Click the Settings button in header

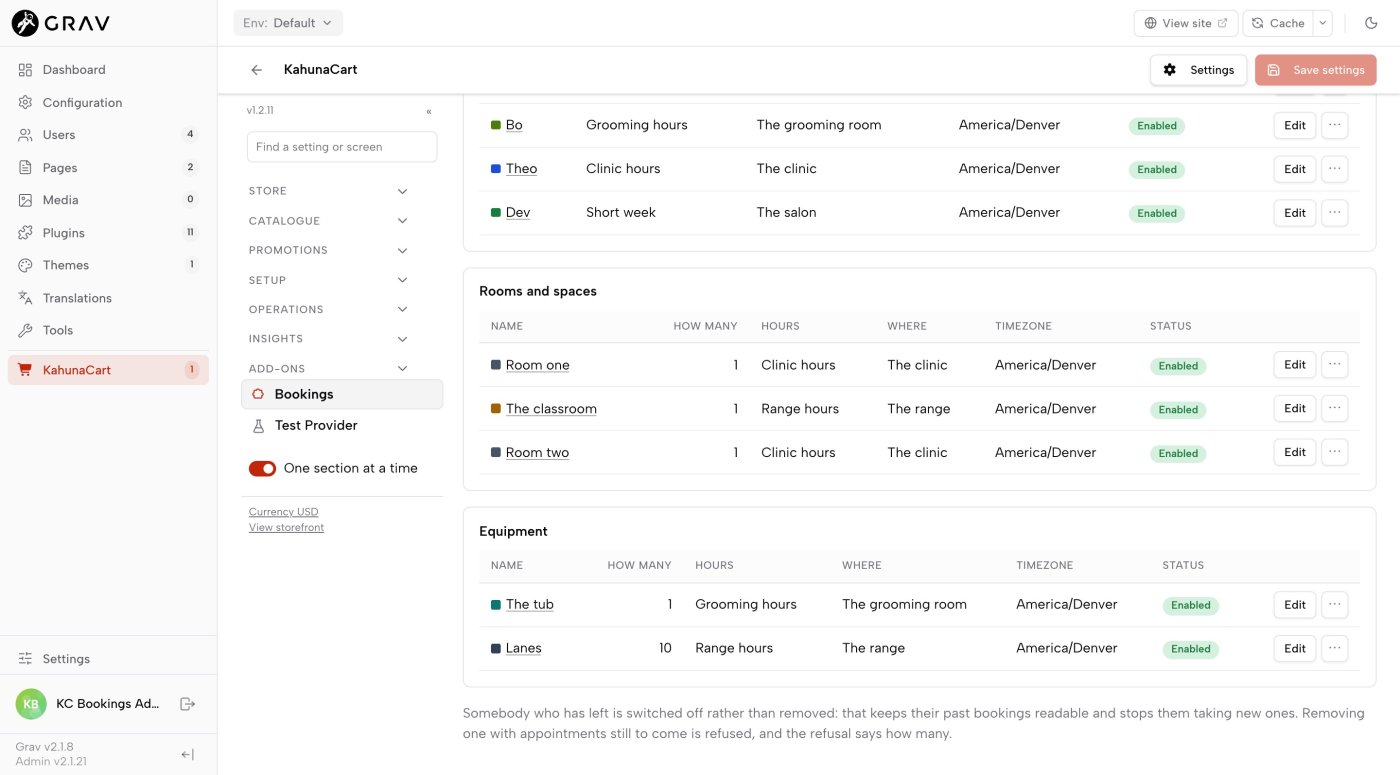[x=1198, y=70]
